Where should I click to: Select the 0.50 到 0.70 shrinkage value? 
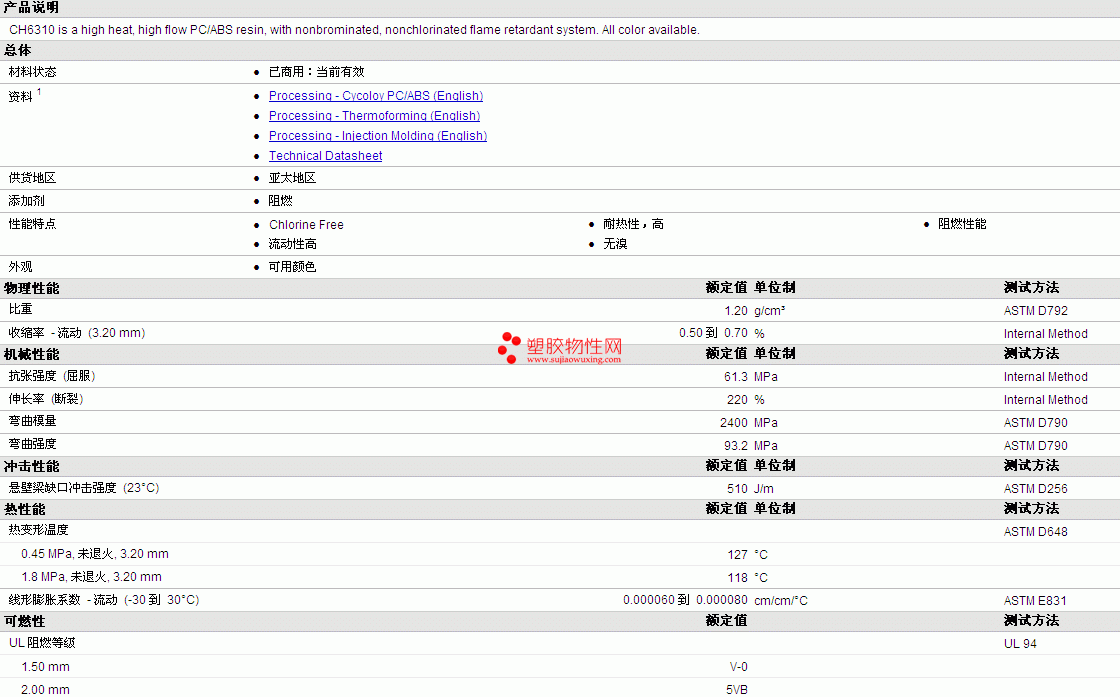pyautogui.click(x=714, y=333)
